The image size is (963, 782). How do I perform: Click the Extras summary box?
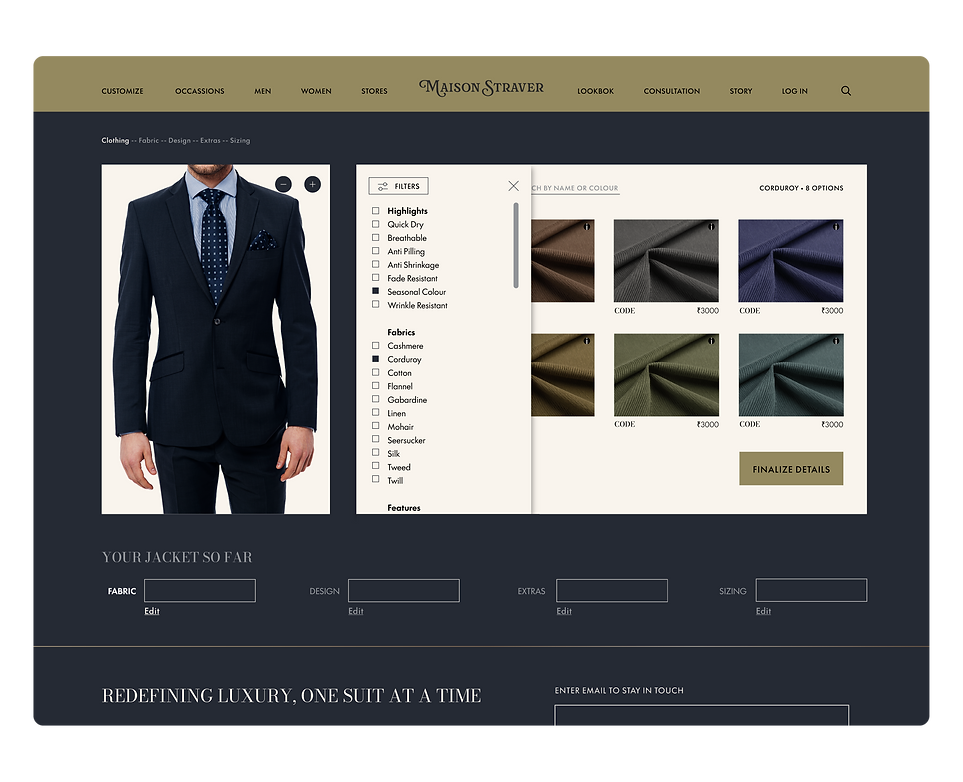(612, 590)
